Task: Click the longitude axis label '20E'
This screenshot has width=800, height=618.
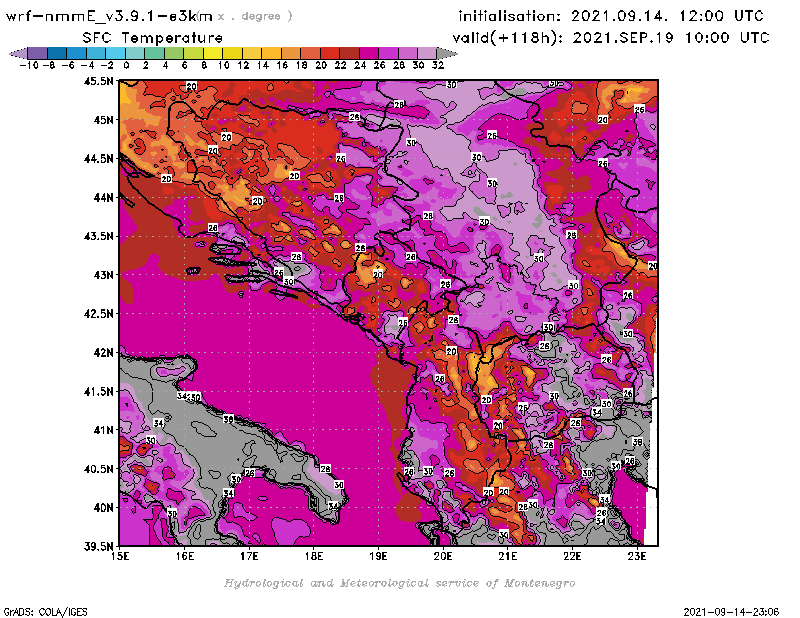Action: [x=443, y=556]
